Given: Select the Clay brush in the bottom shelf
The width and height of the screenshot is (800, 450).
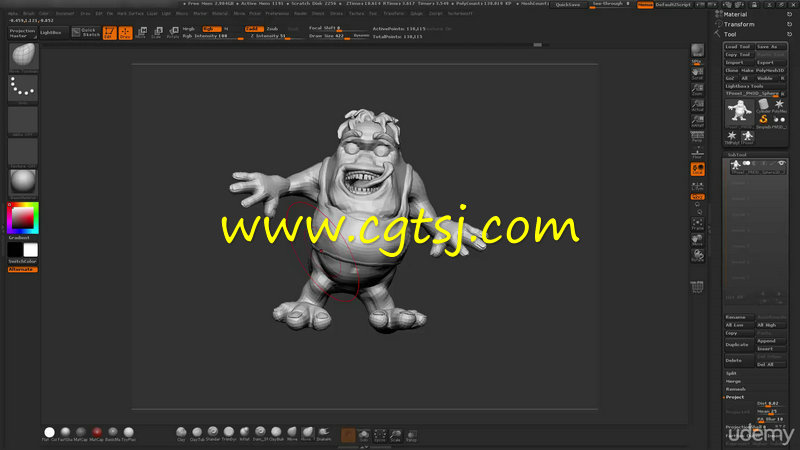Looking at the screenshot, I should point(181,433).
